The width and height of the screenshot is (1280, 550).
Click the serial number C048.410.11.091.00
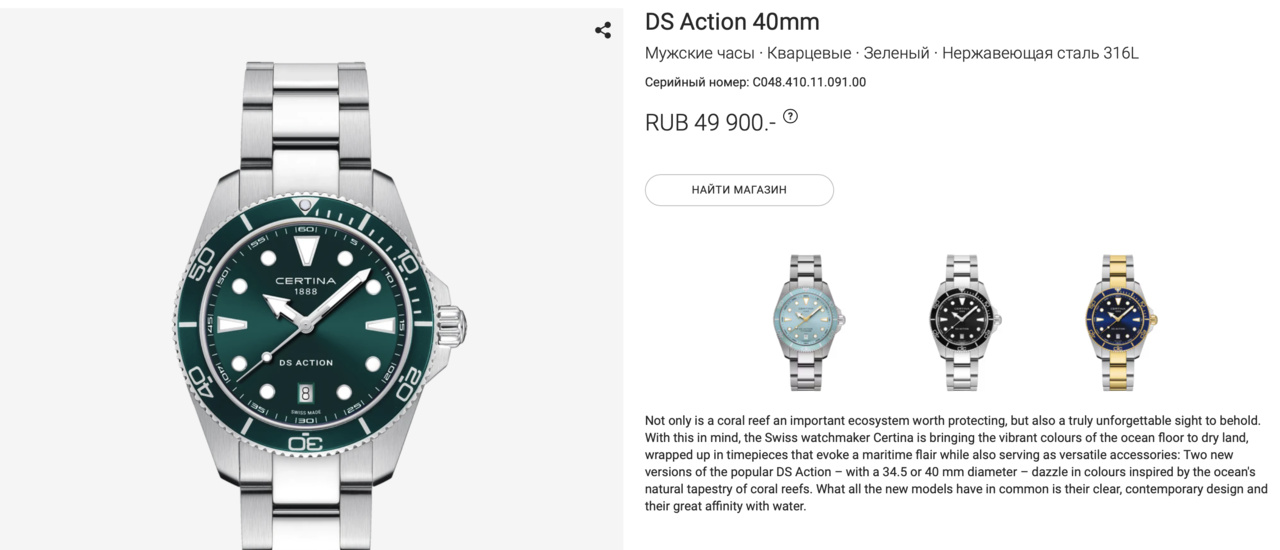(x=809, y=82)
